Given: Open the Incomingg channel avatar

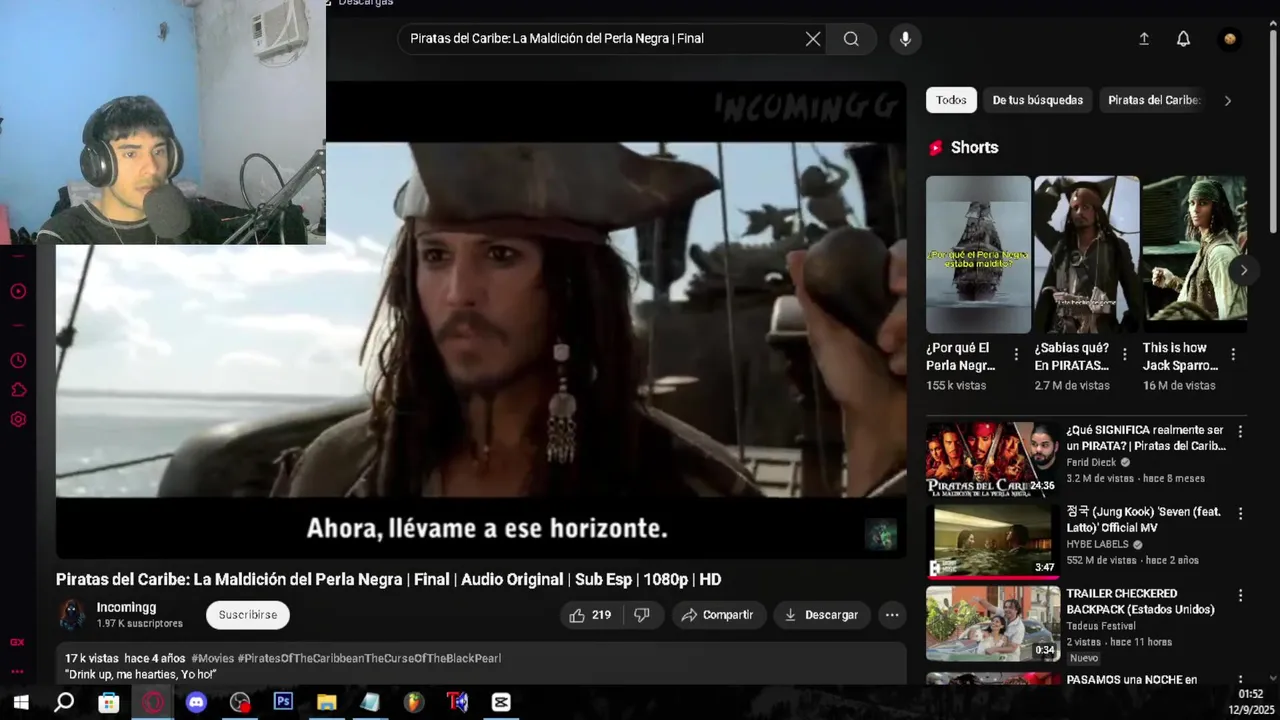Looking at the screenshot, I should (x=72, y=615).
